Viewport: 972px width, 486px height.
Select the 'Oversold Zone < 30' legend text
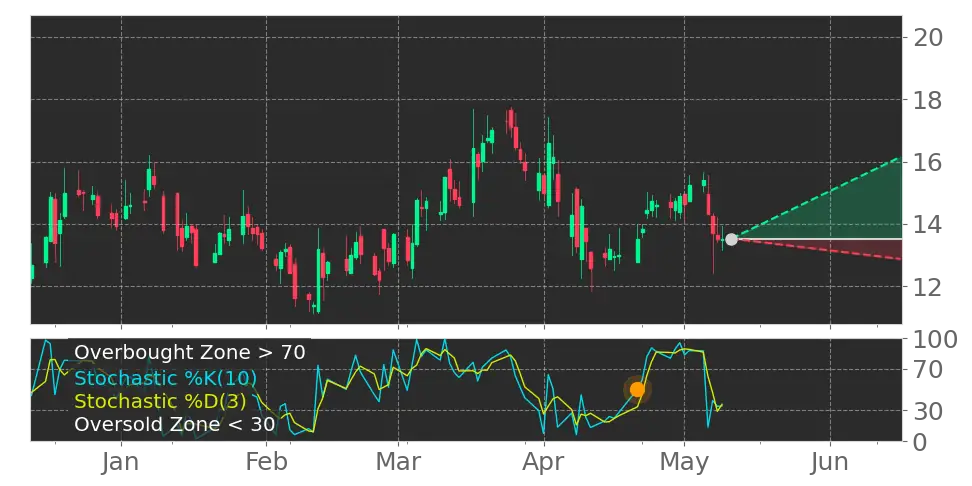point(175,424)
